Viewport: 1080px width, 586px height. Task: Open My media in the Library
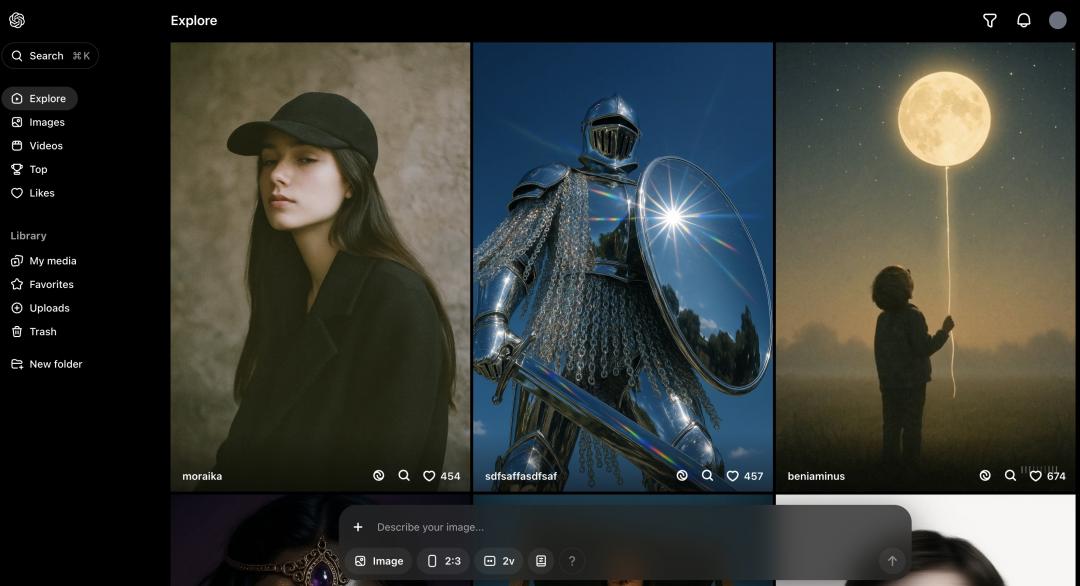click(52, 261)
